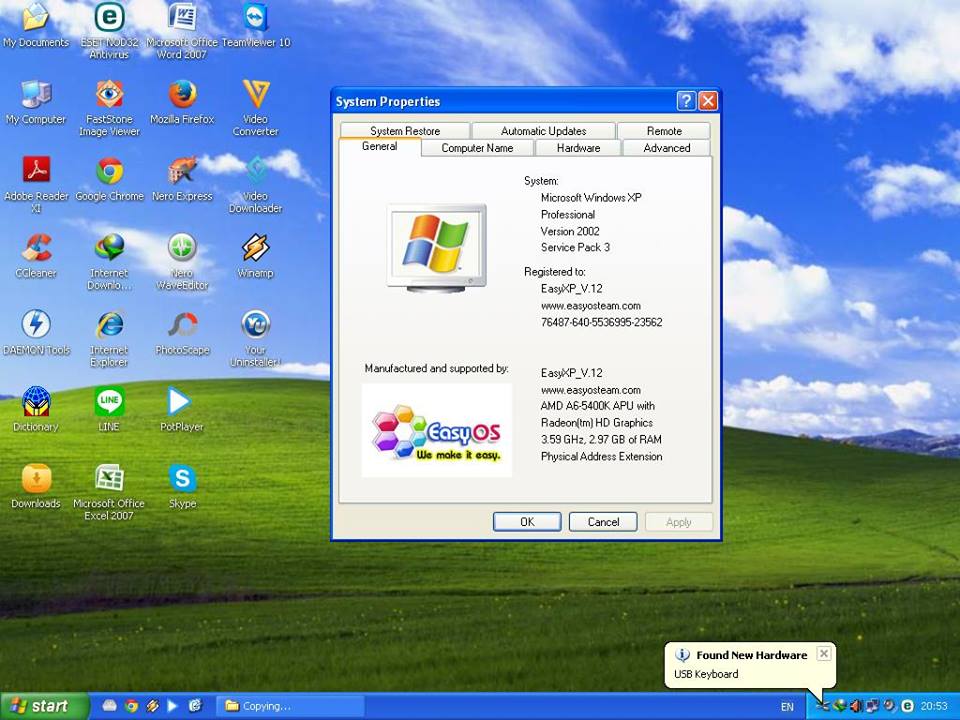The width and height of the screenshot is (960, 720).
Task: Click the ESET tray icon
Action: (907, 706)
